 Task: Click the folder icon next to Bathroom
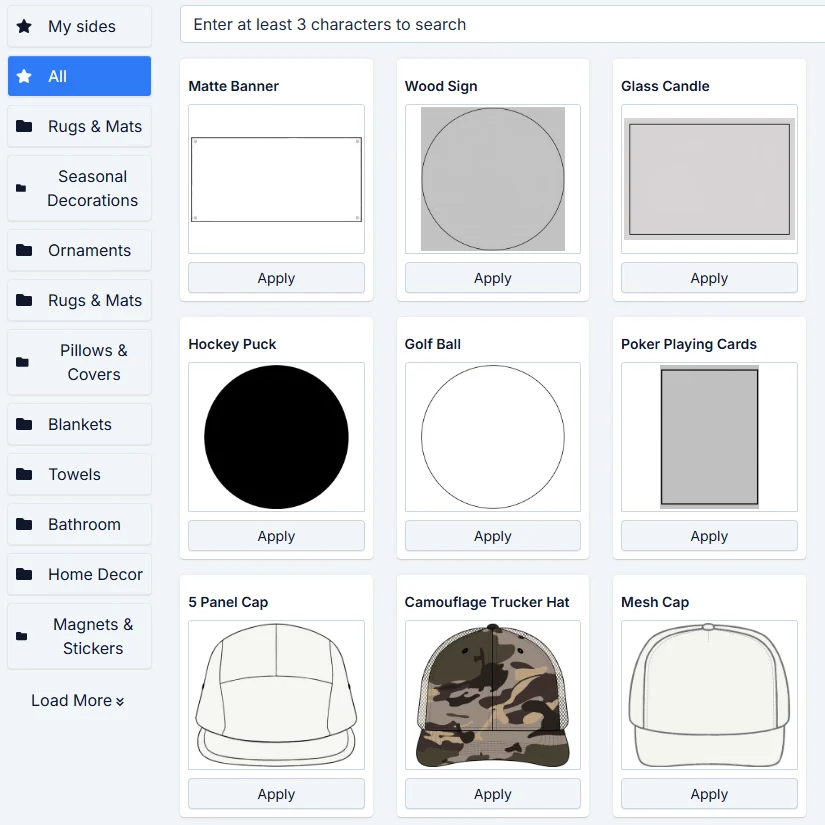[x=24, y=524]
